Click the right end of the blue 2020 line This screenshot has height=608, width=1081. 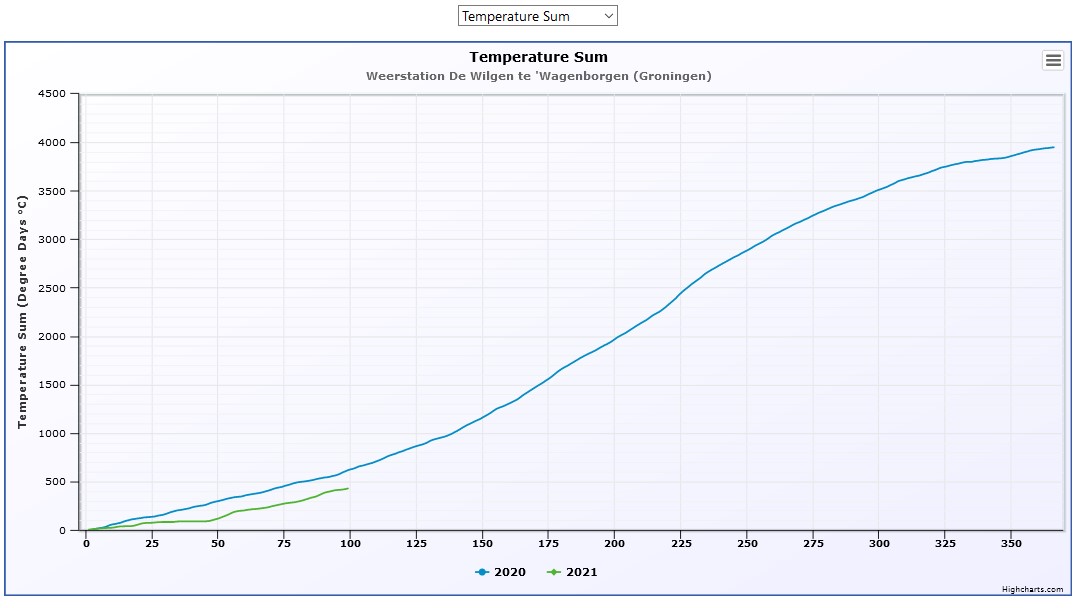[x=1052, y=147]
